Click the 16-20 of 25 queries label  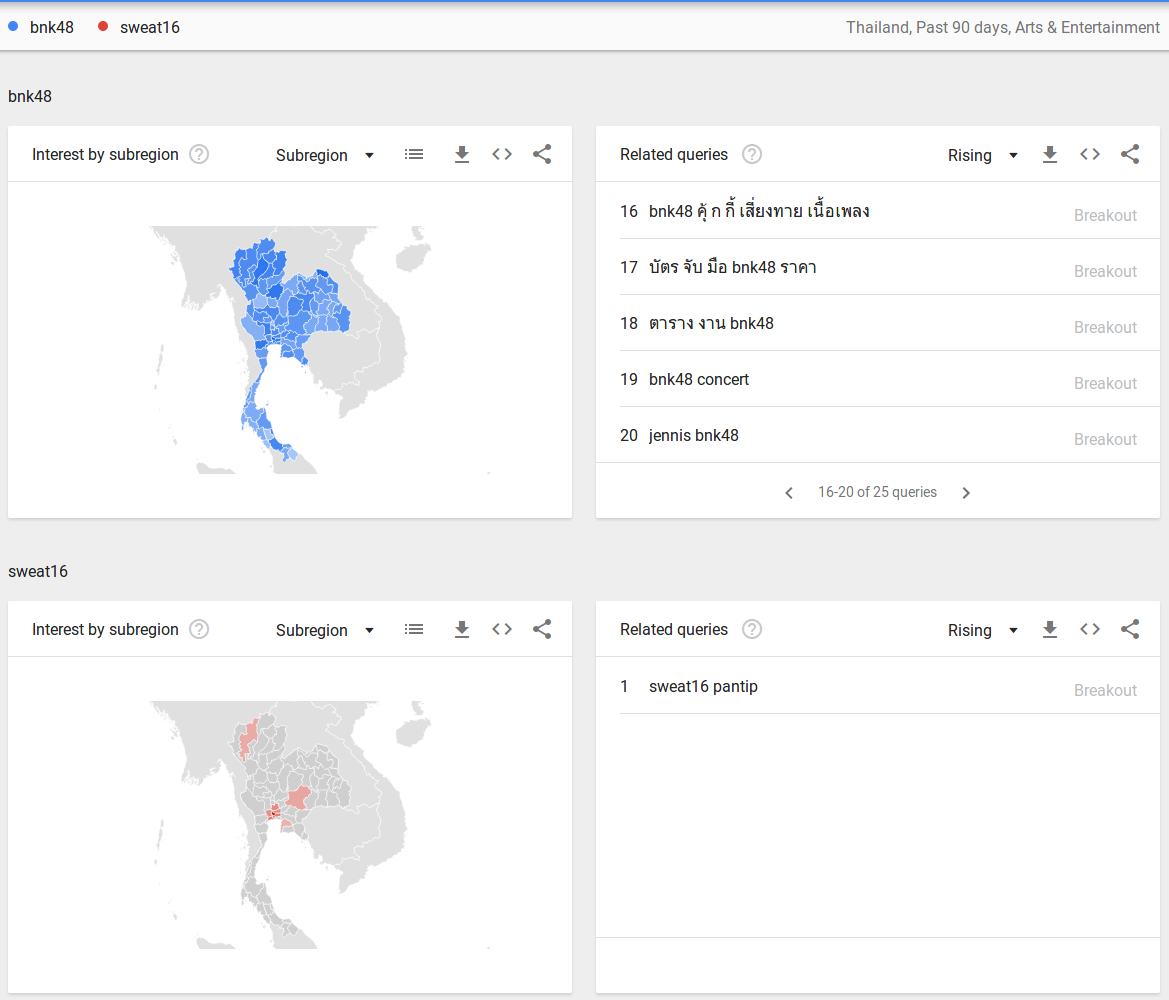click(x=877, y=492)
